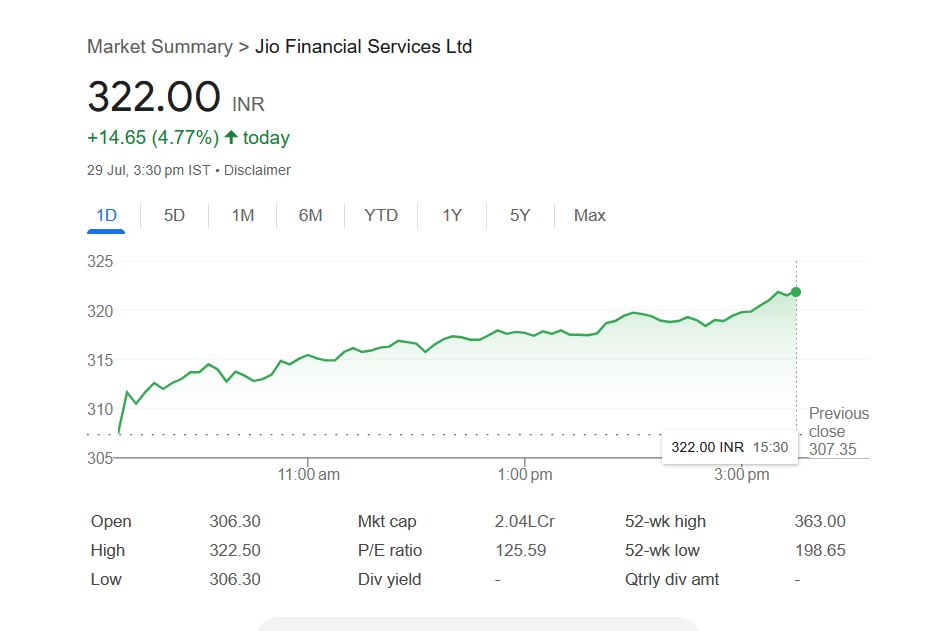
Task: Click the 52-wk high value 363.00
Action: point(819,521)
